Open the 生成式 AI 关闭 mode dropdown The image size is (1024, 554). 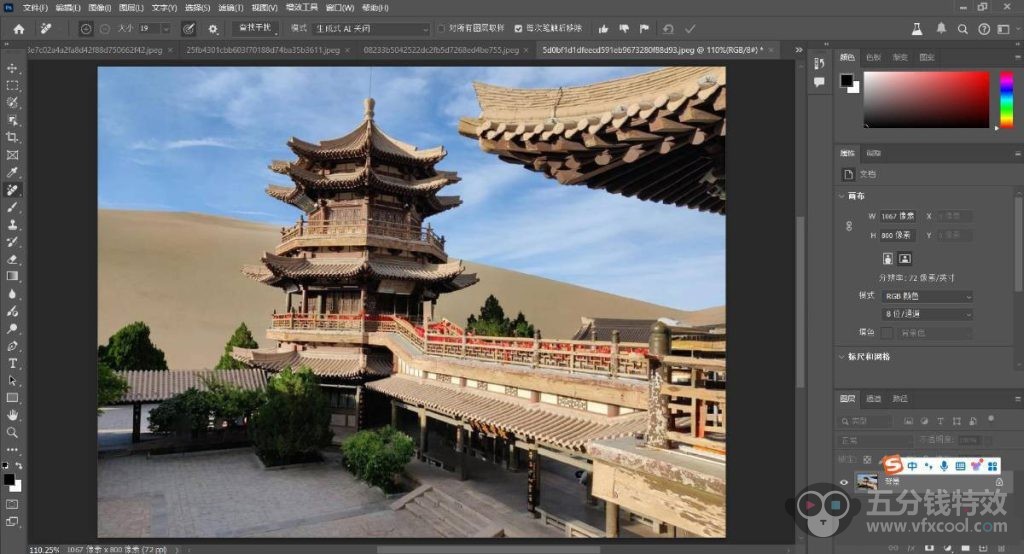[x=371, y=29]
